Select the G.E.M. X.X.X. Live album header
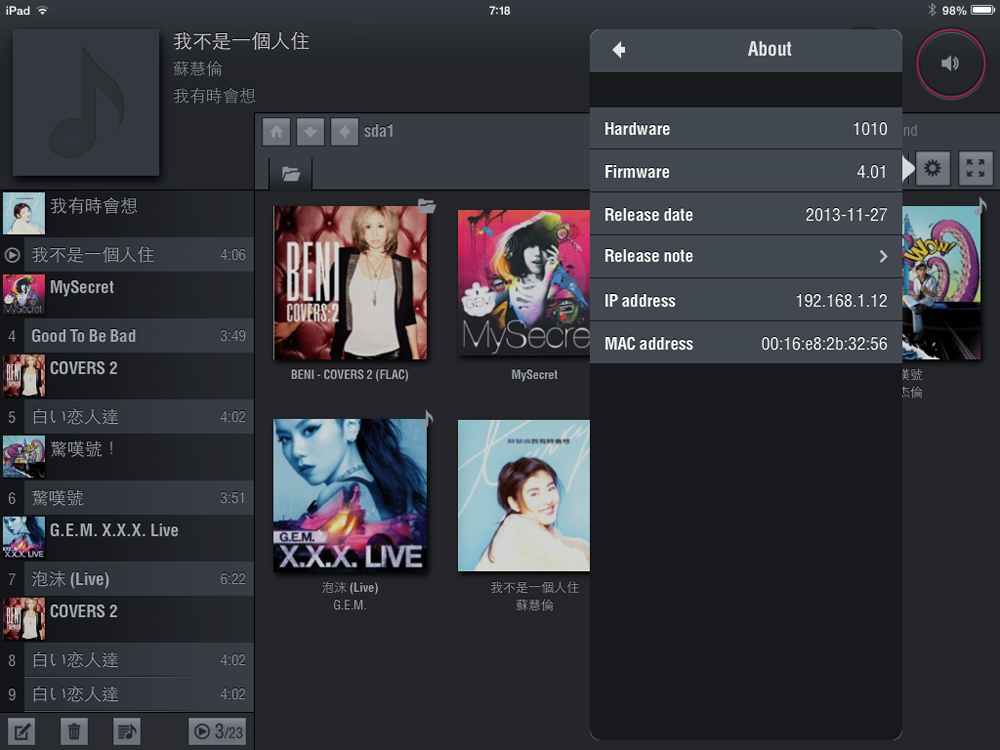Image resolution: width=1000 pixels, height=750 pixels. pyautogui.click(x=127, y=538)
